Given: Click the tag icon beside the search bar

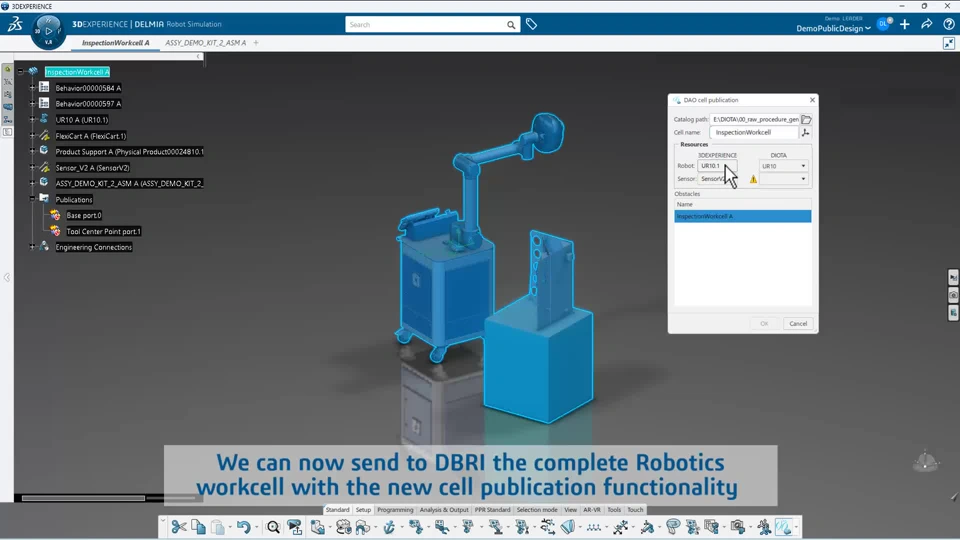Looking at the screenshot, I should pyautogui.click(x=531, y=24).
